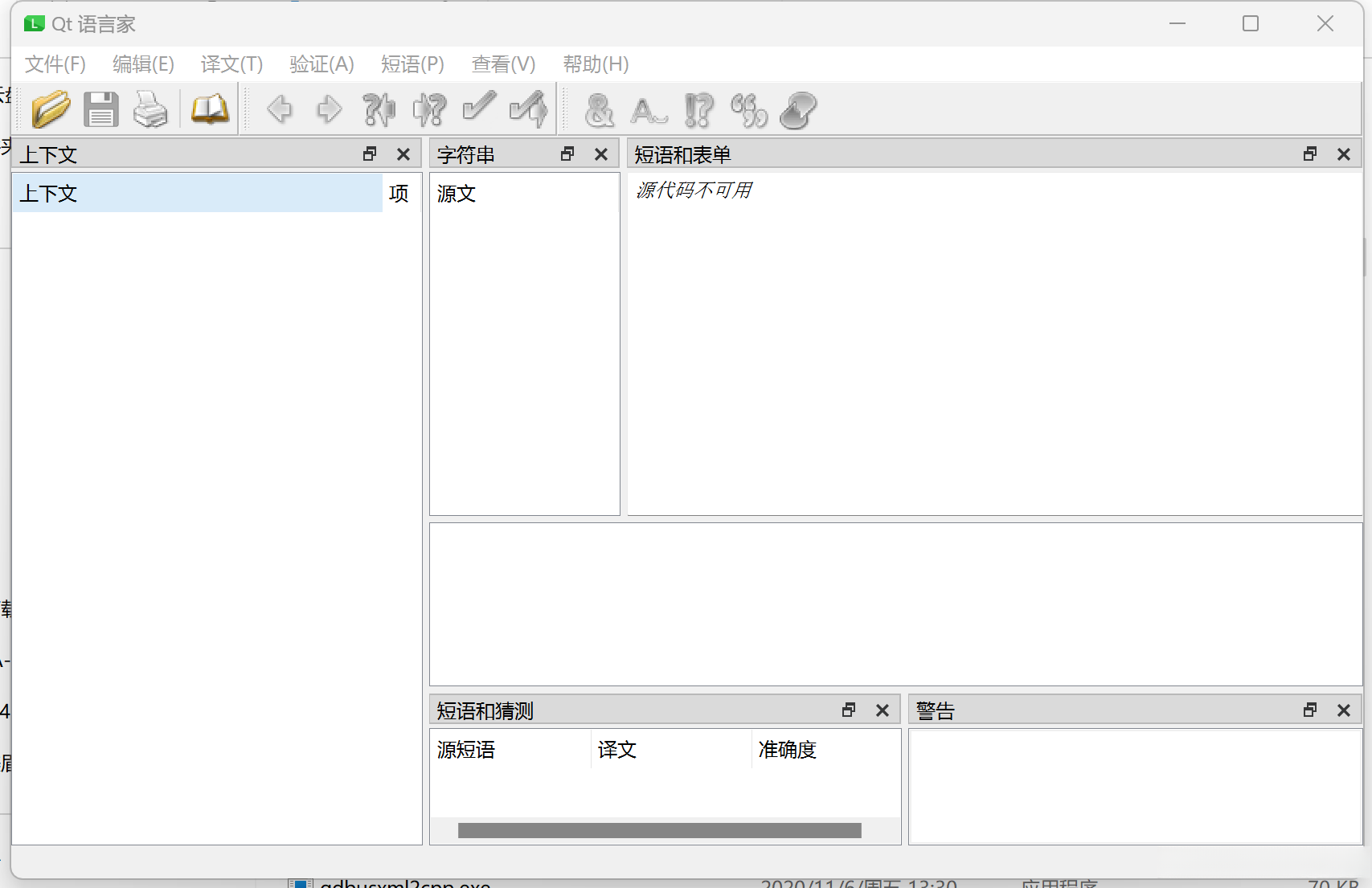Go to previous item arrow
The image size is (1372, 888).
[x=280, y=109]
